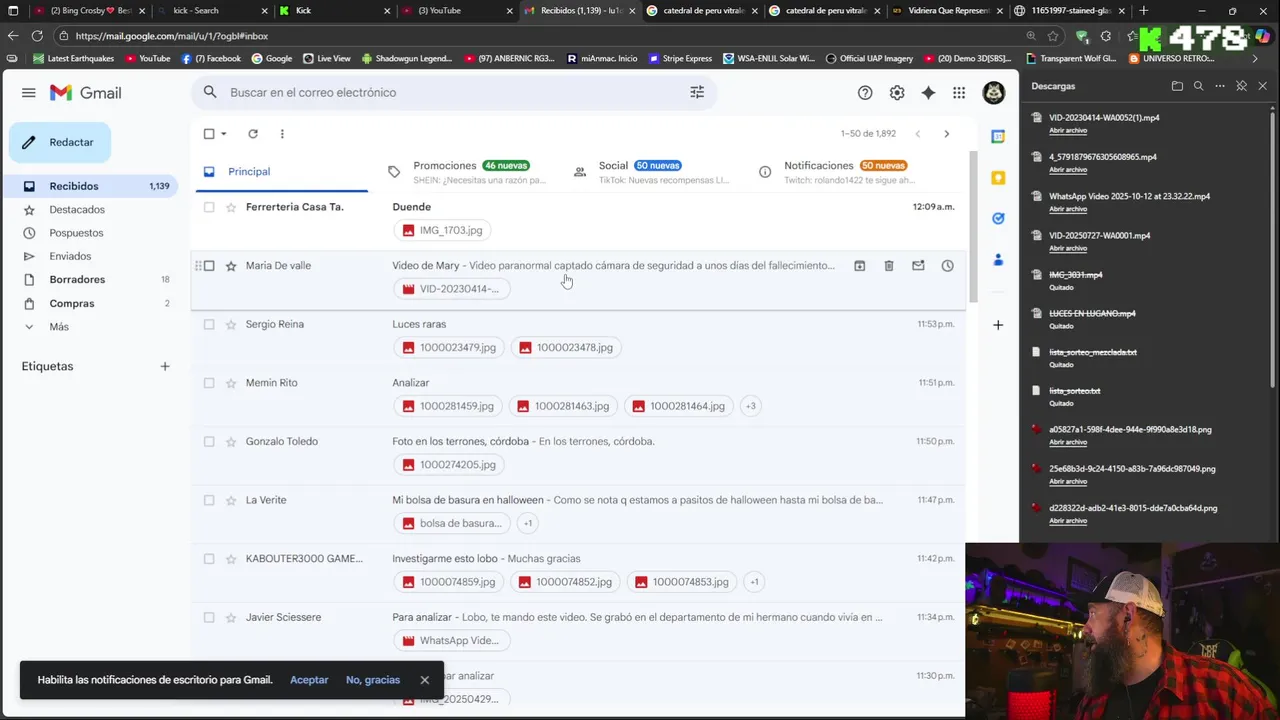
Task: Open downloads folder icon in Descargas panel
Action: click(x=1177, y=86)
